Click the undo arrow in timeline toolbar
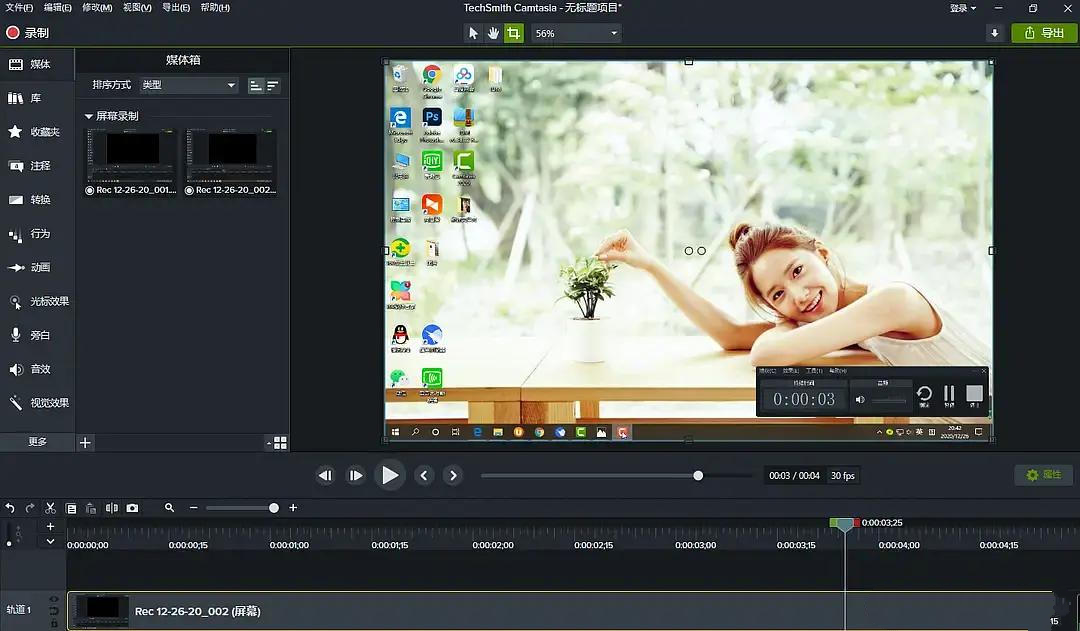The image size is (1080, 631). (10, 508)
